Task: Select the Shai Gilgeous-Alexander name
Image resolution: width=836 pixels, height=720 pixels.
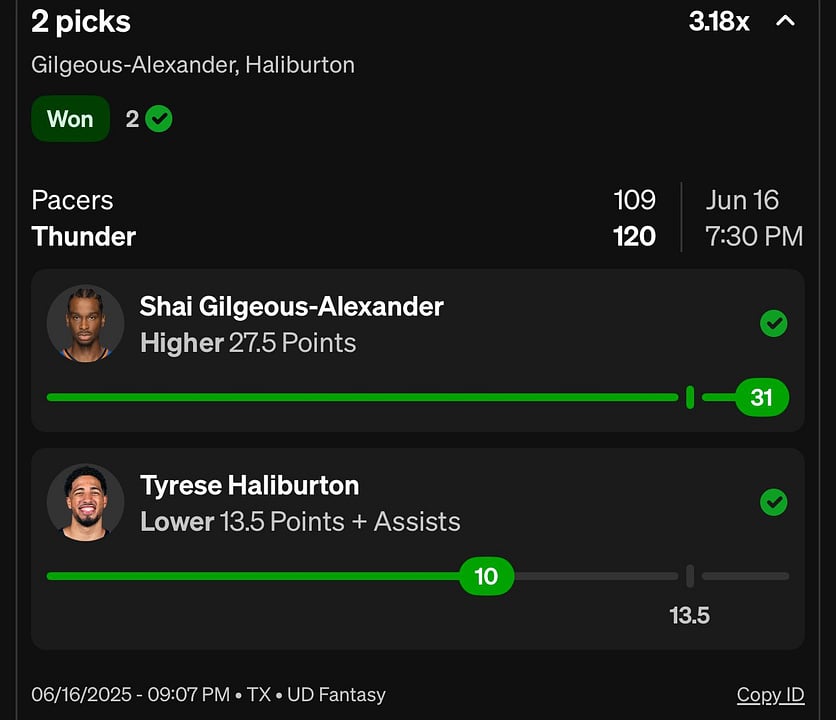Action: [292, 307]
